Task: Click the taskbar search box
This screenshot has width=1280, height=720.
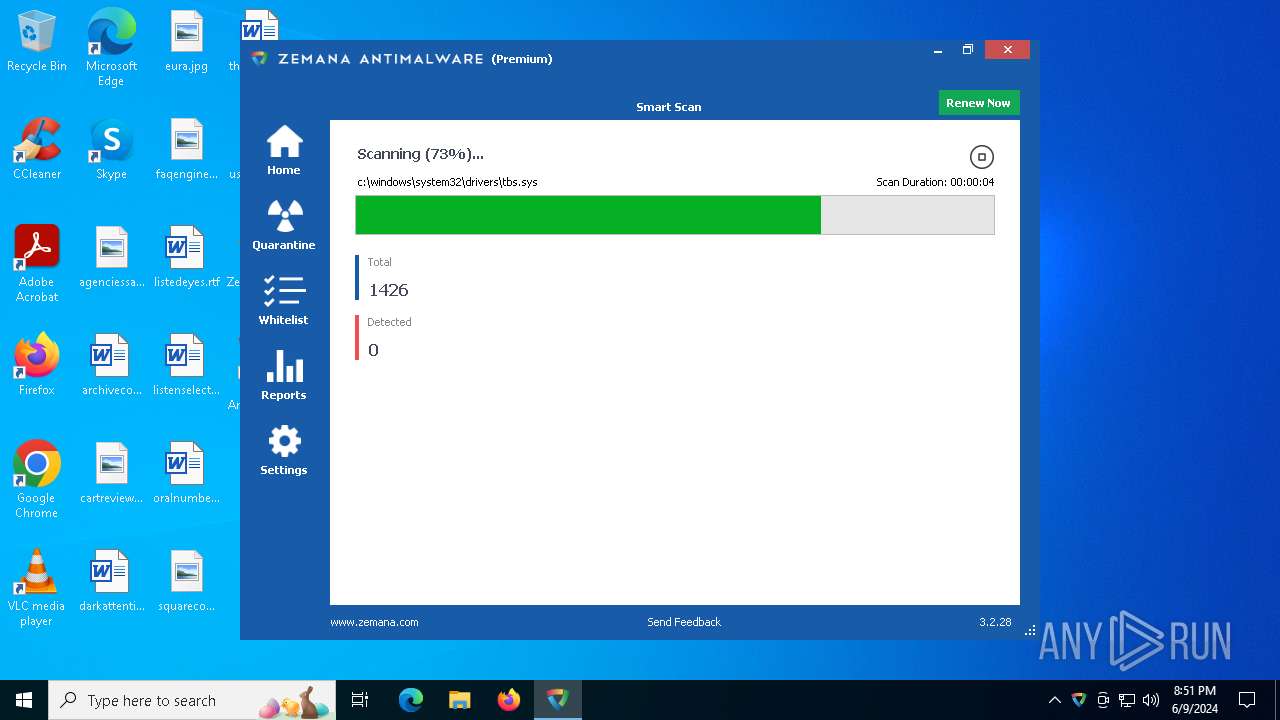Action: pos(192,700)
